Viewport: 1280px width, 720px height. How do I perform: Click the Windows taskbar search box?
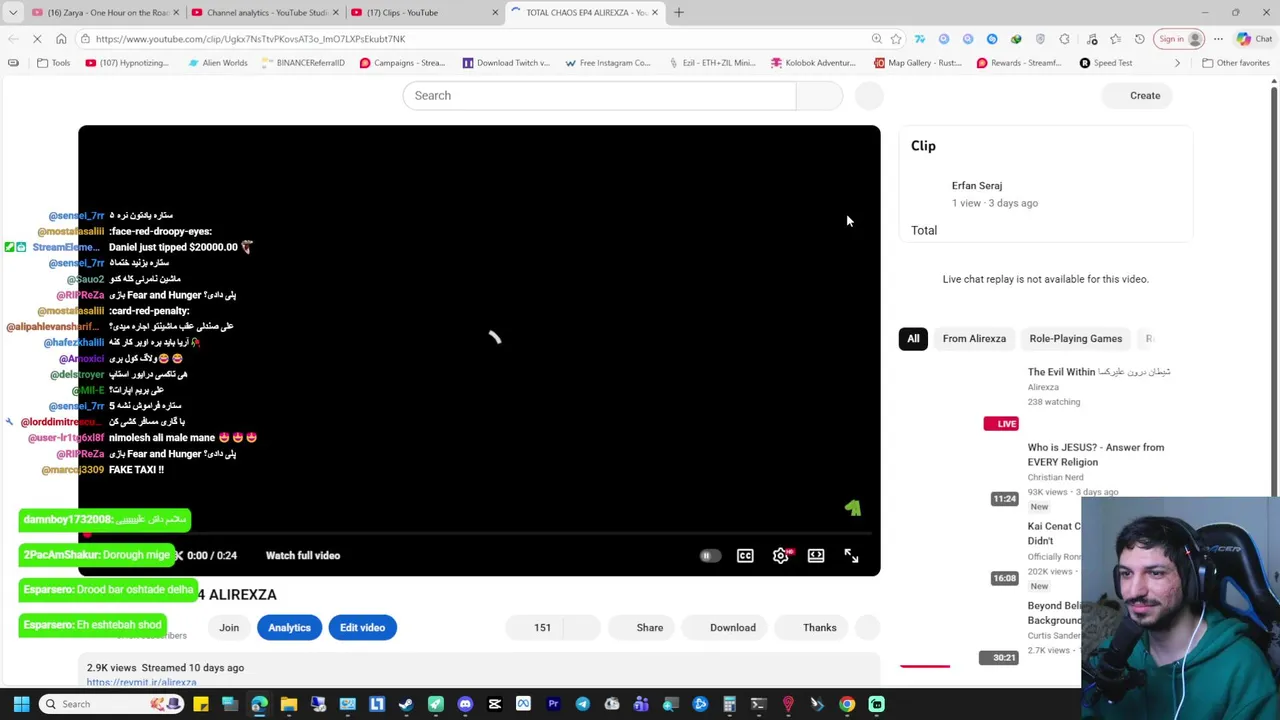pyautogui.click(x=112, y=704)
